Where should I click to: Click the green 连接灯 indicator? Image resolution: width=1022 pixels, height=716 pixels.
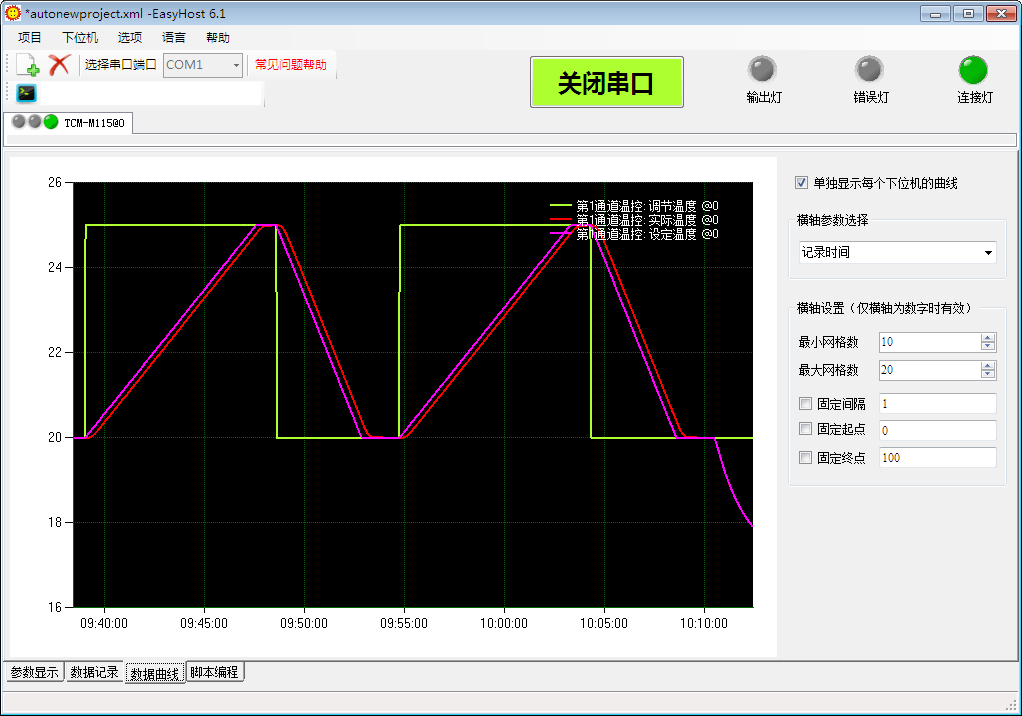[x=973, y=70]
